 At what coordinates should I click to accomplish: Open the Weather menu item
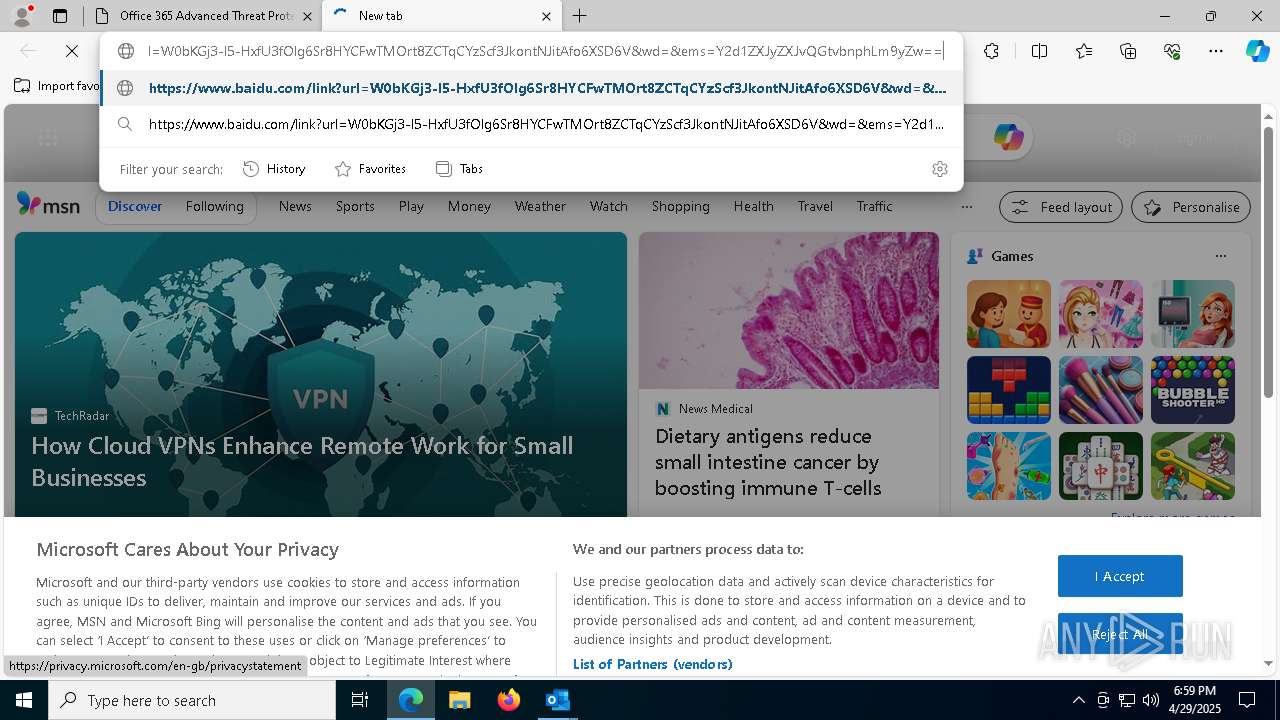pyautogui.click(x=540, y=206)
